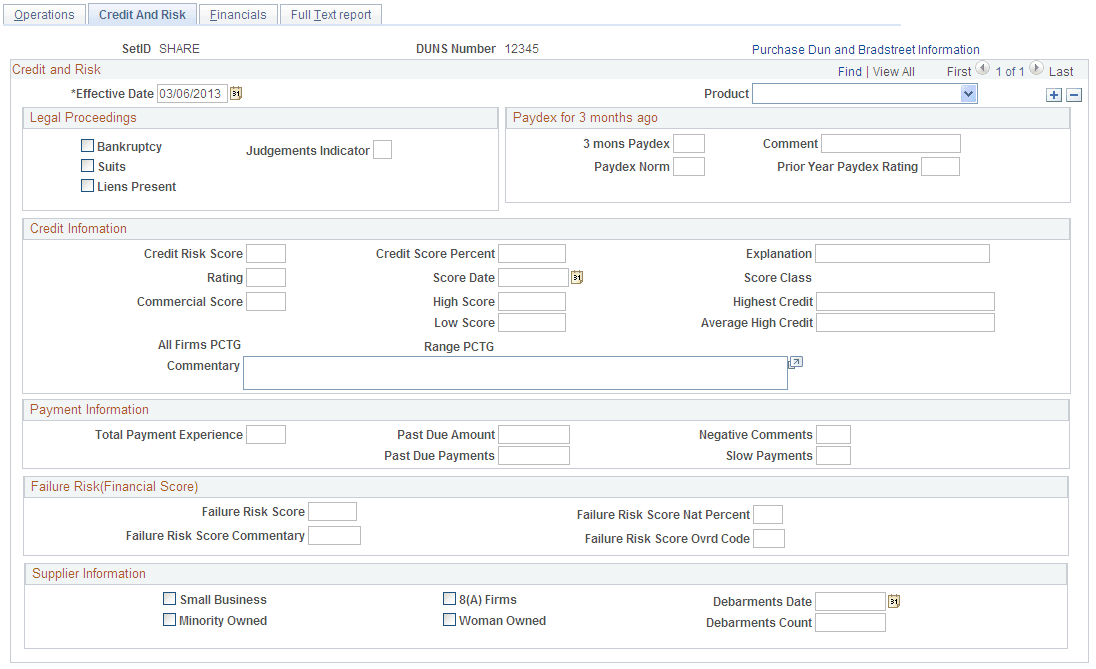The image size is (1096, 669).
Task: Open the Debarments Date calendar picker
Action: [x=893, y=600]
